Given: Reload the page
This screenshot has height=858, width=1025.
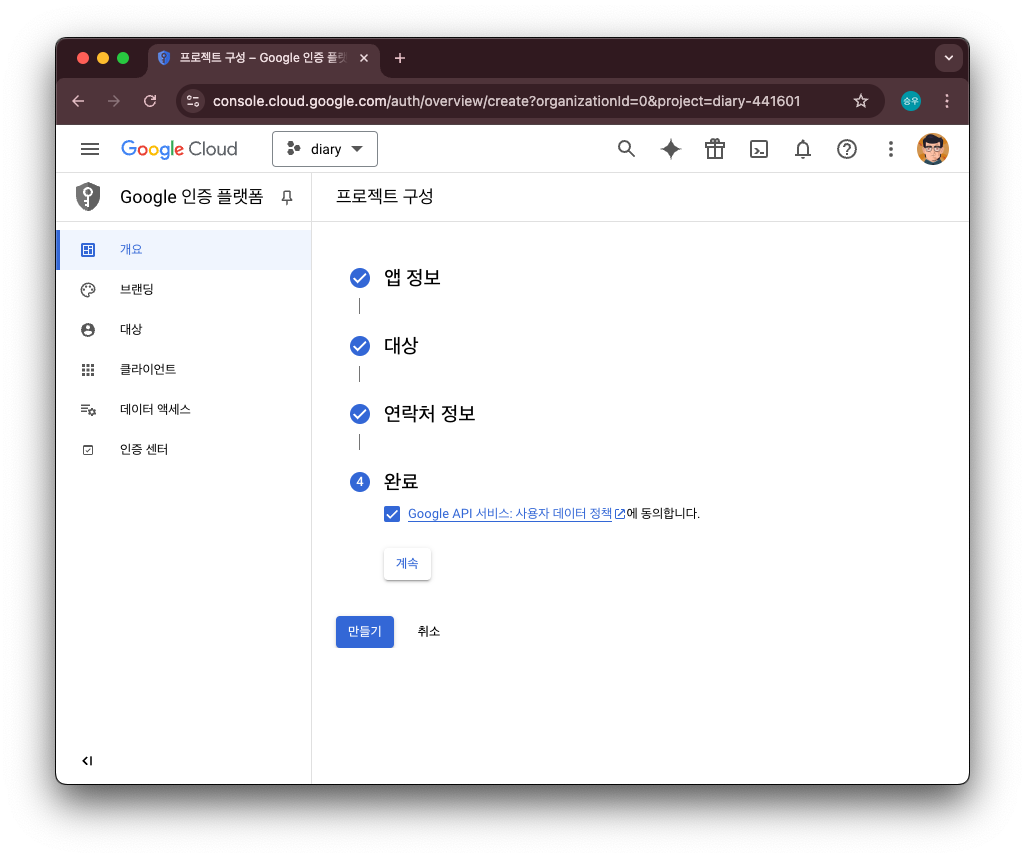Looking at the screenshot, I should click(150, 101).
